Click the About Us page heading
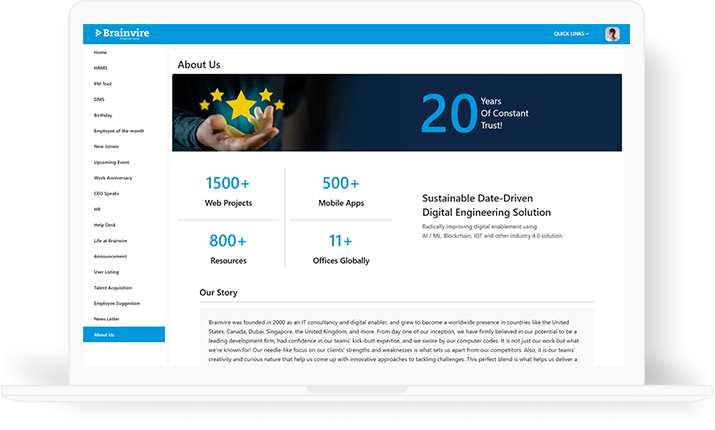Screen dimensions: 715x430 (x=199, y=65)
